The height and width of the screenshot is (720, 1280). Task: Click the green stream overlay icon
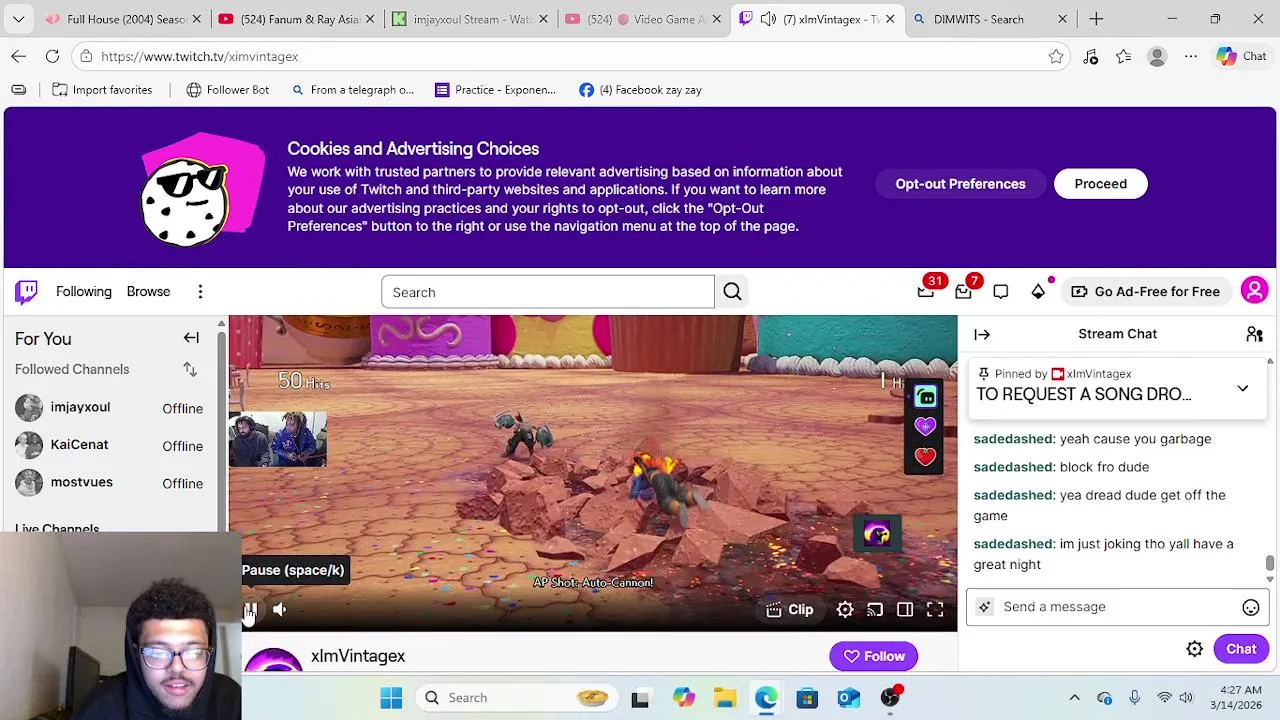click(925, 397)
